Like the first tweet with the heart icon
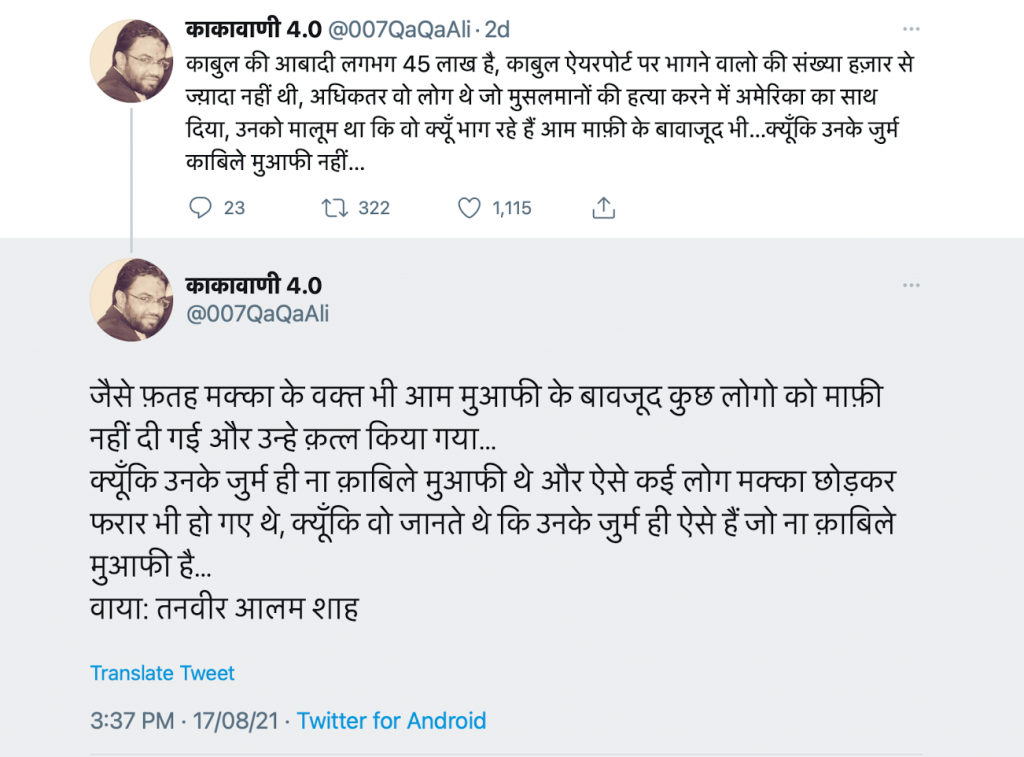This screenshot has height=757, width=1024. [469, 208]
